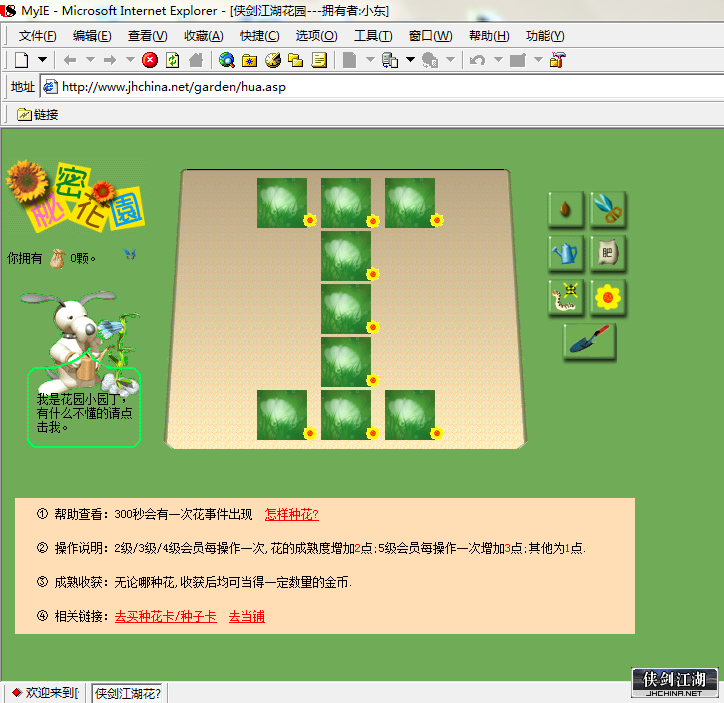Click the paint palette toolbar icon
This screenshot has height=703, width=724.
[273, 60]
